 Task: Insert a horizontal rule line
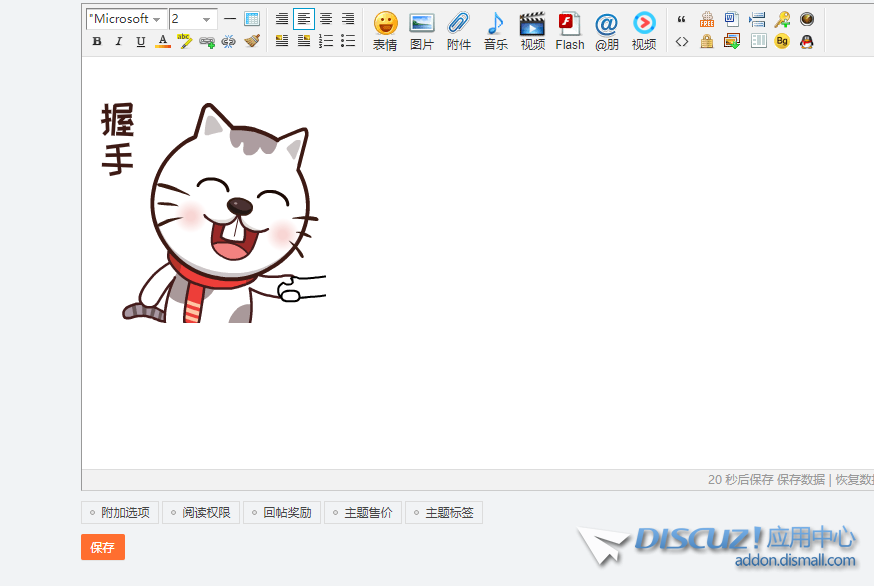click(x=230, y=19)
